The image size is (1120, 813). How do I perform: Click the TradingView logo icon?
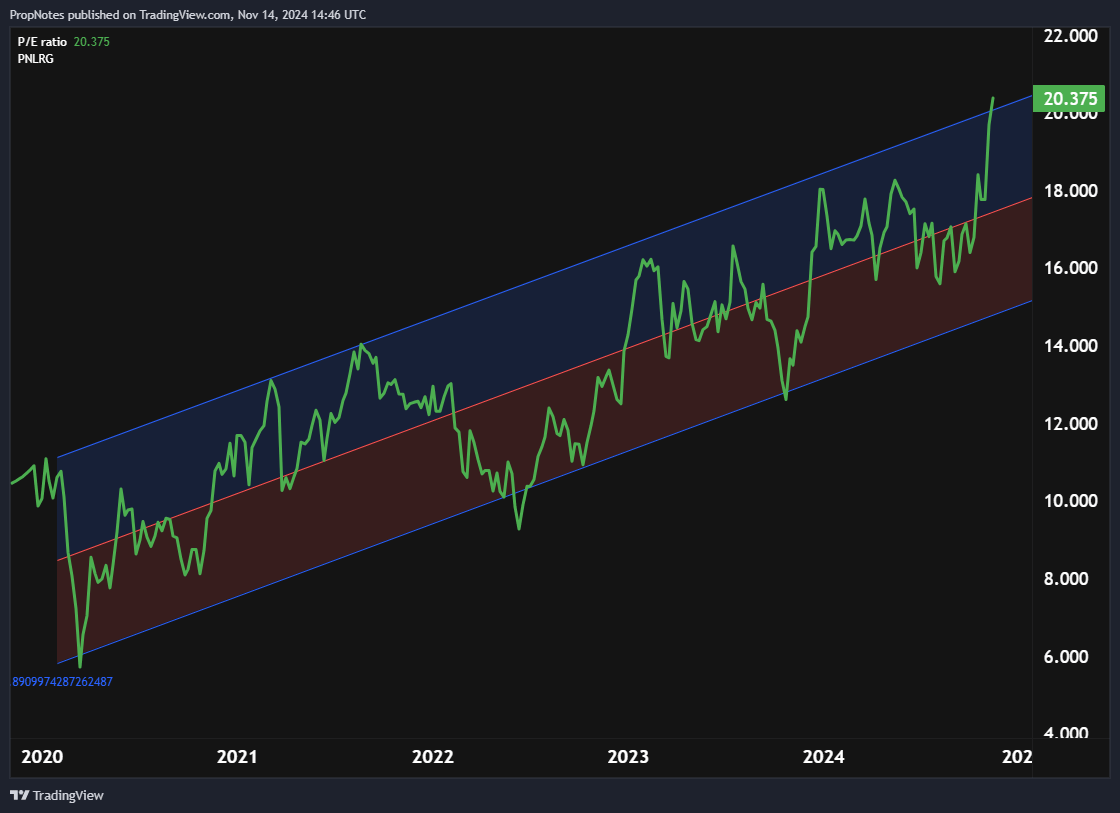pyautogui.click(x=19, y=795)
